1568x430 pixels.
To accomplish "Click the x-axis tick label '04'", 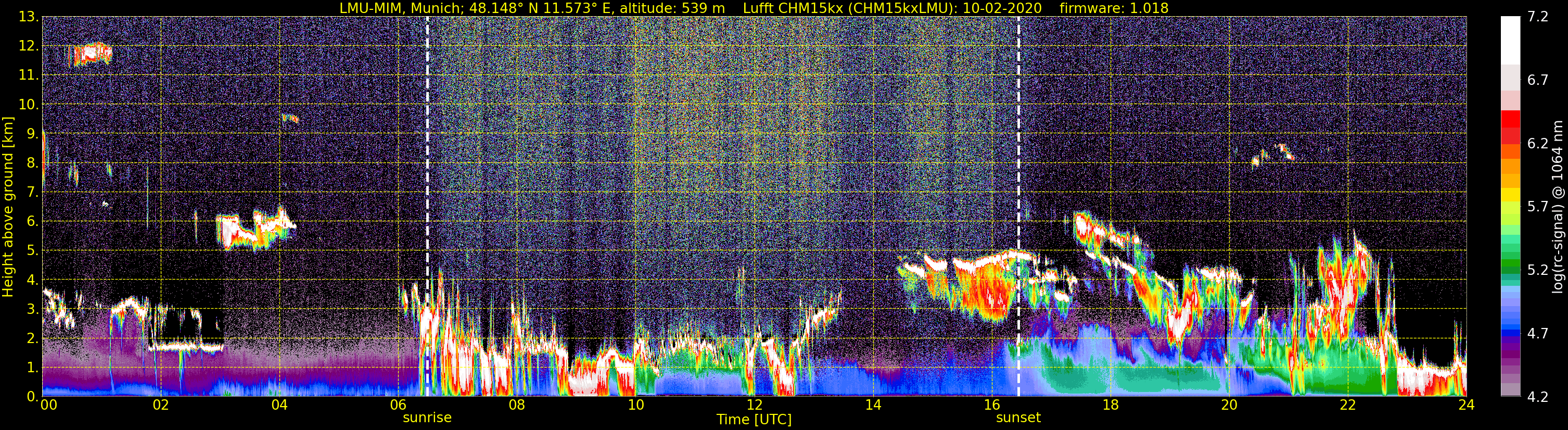I will (x=279, y=405).
